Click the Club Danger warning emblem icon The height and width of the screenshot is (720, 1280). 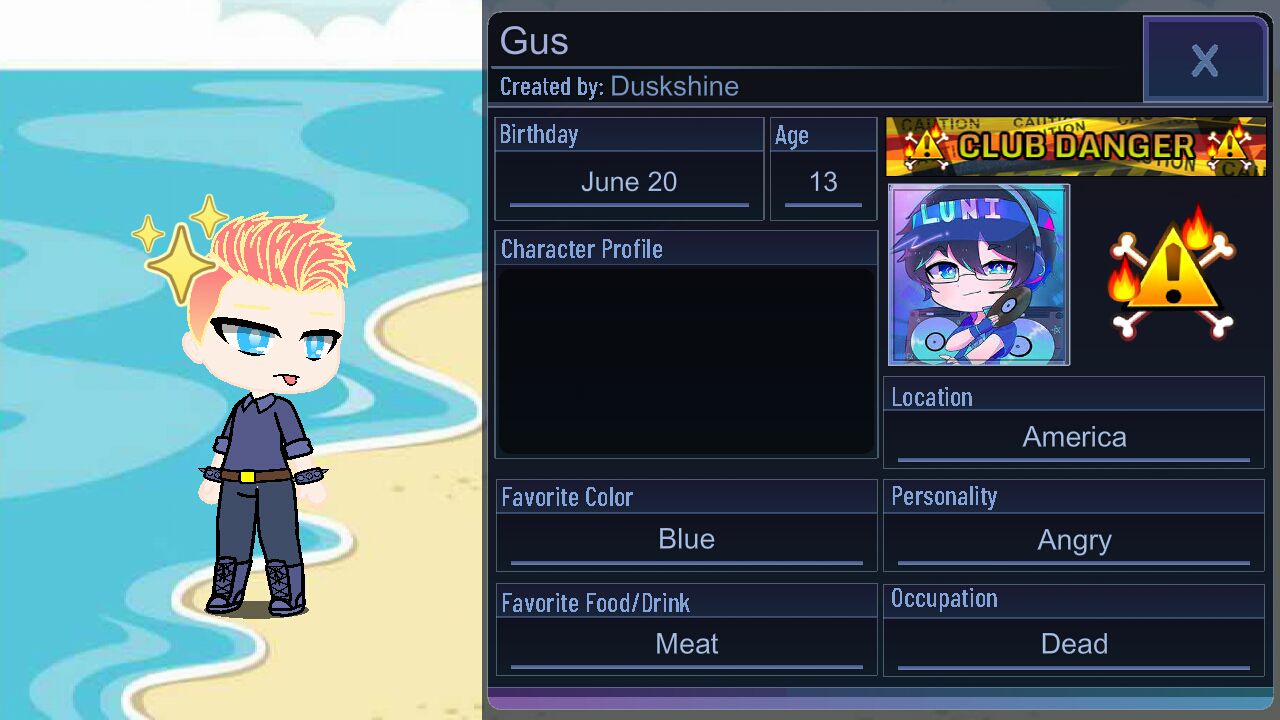(1172, 273)
